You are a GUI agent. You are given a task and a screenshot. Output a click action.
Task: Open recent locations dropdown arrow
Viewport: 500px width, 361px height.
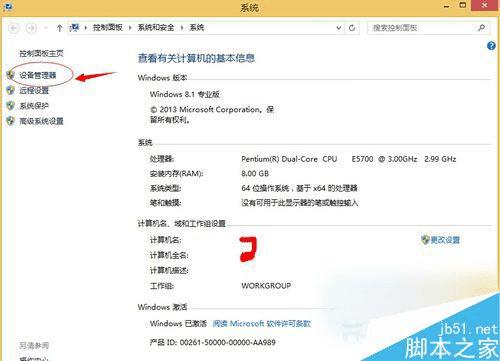tap(46, 28)
